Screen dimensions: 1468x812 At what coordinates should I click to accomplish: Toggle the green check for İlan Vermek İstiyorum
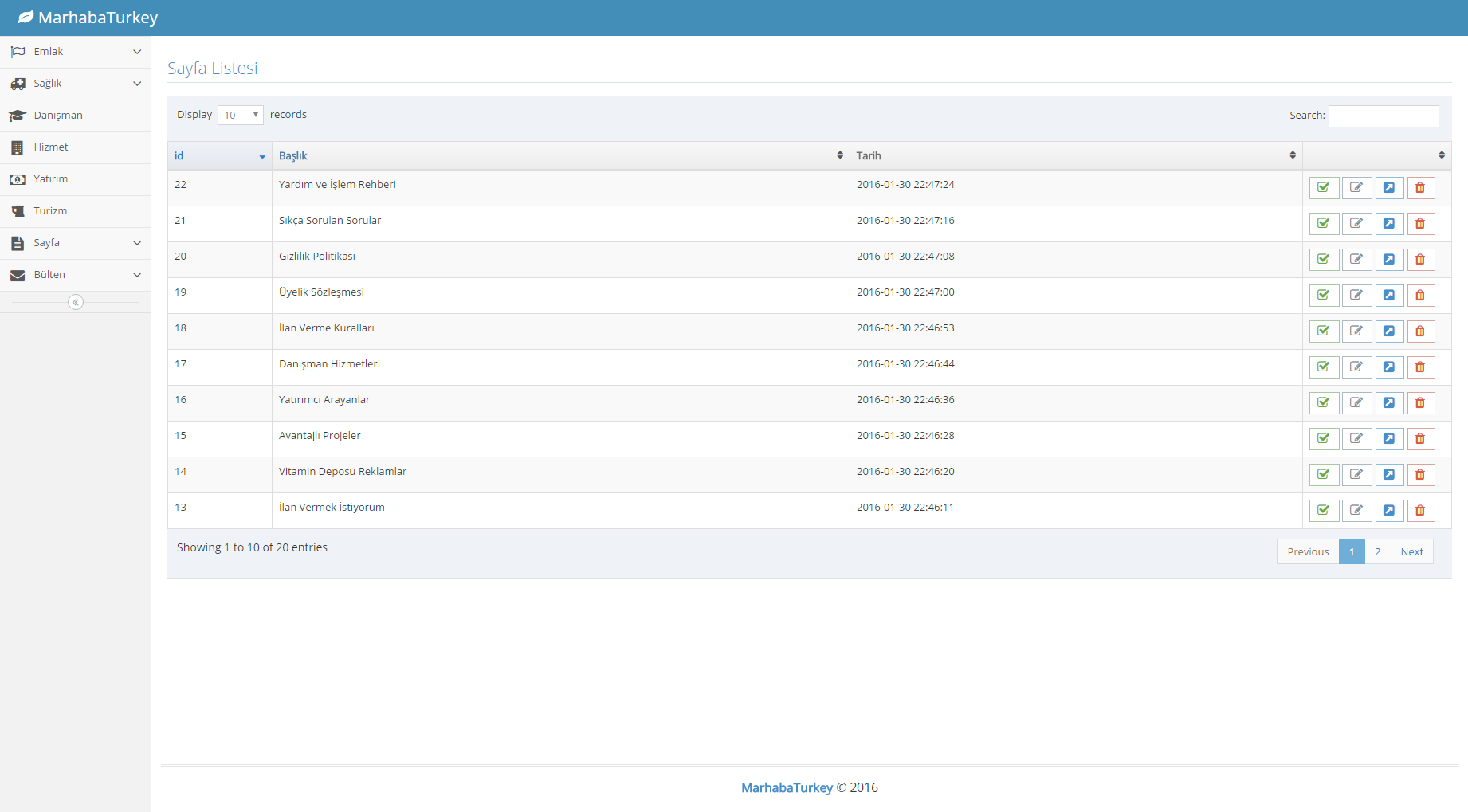click(1324, 511)
